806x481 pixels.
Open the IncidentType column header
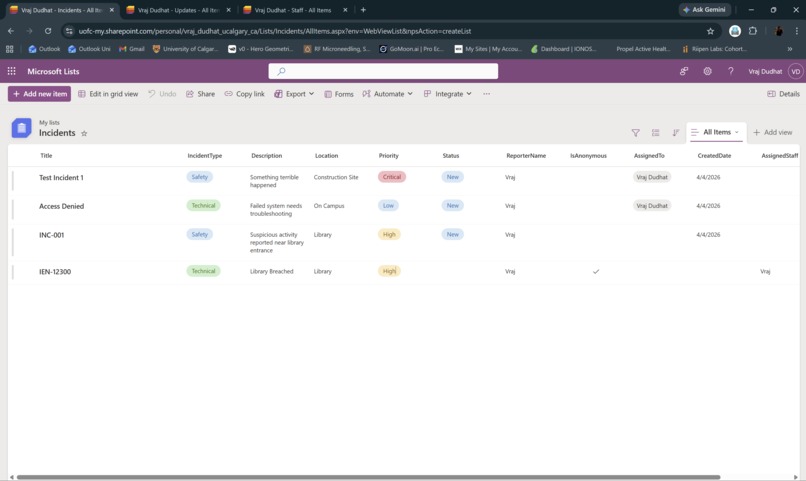205,156
